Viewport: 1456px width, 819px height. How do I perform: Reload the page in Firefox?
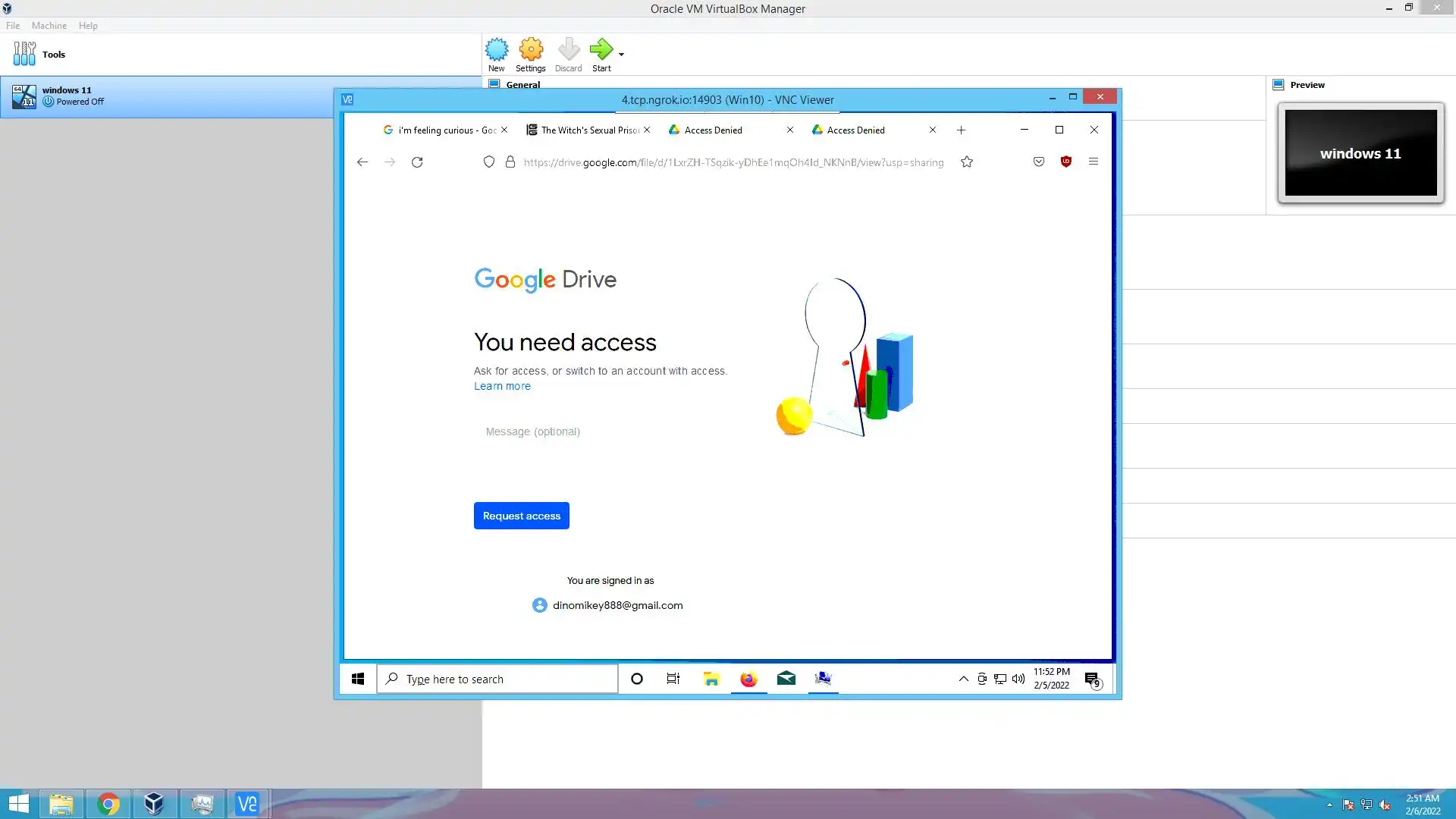coord(417,162)
